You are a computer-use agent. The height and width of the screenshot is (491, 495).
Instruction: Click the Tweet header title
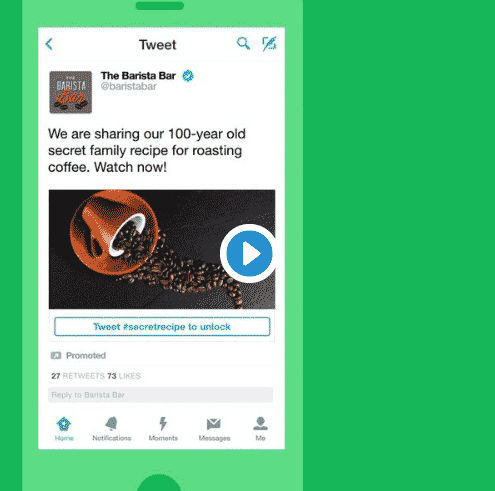[x=158, y=45]
